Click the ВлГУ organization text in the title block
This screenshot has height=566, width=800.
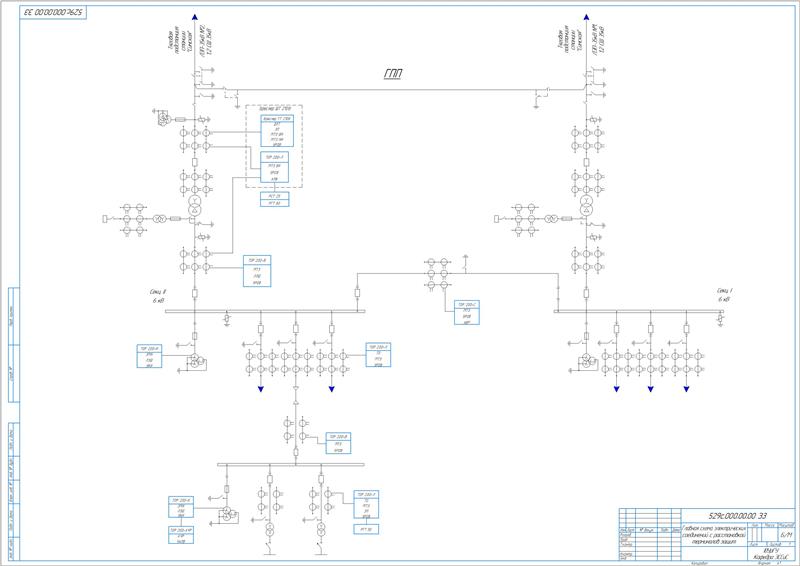click(771, 551)
